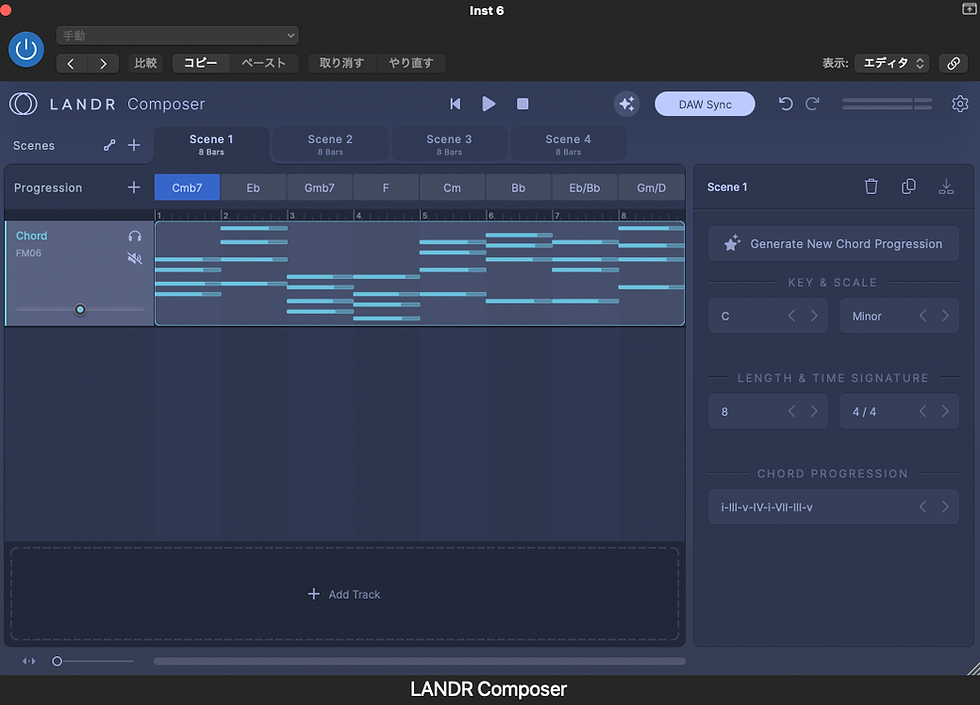Open the preset dropdown showing 手動
Image resolution: width=980 pixels, height=705 pixels.
coord(178,36)
